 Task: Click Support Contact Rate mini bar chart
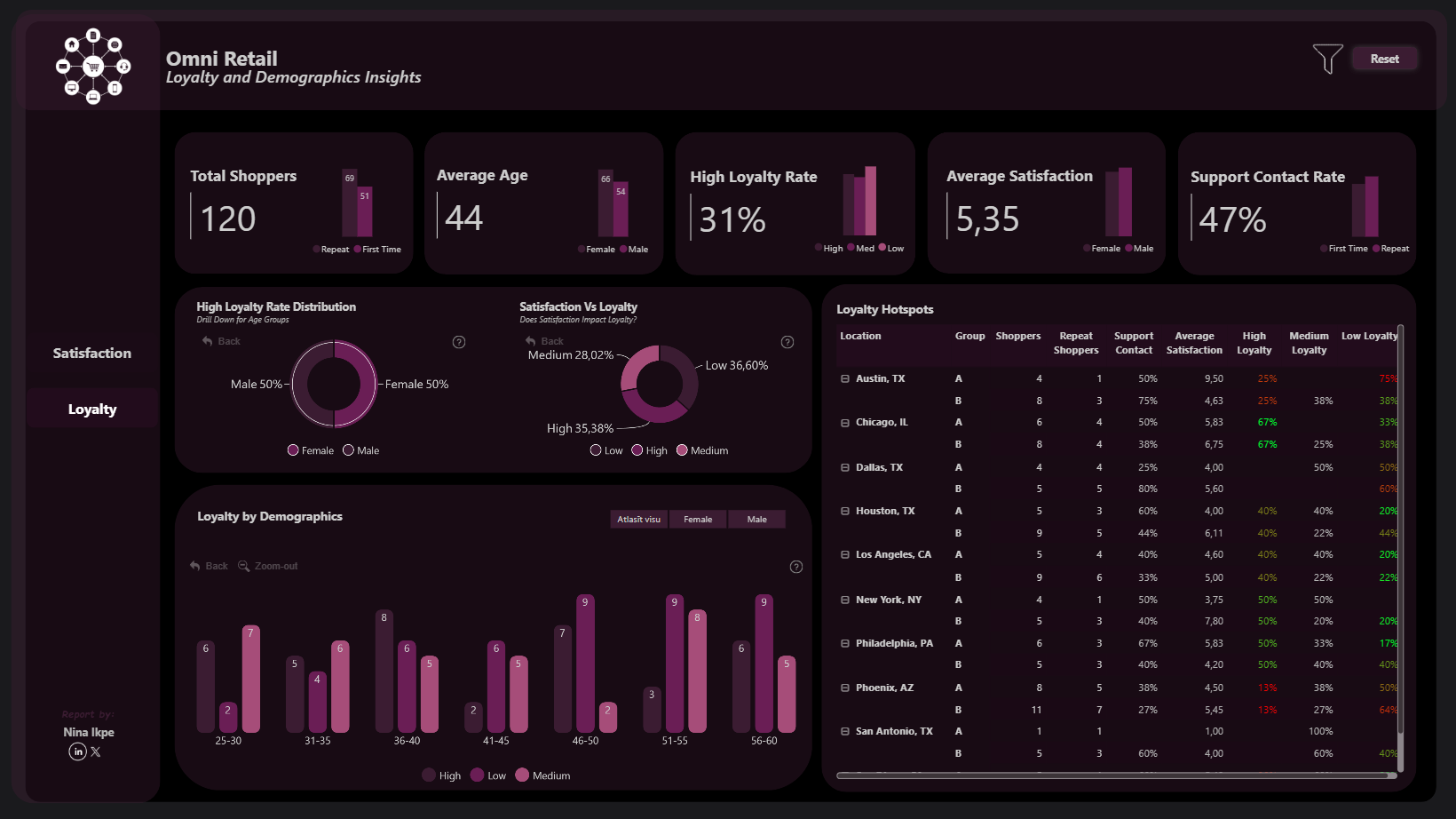point(1365,206)
